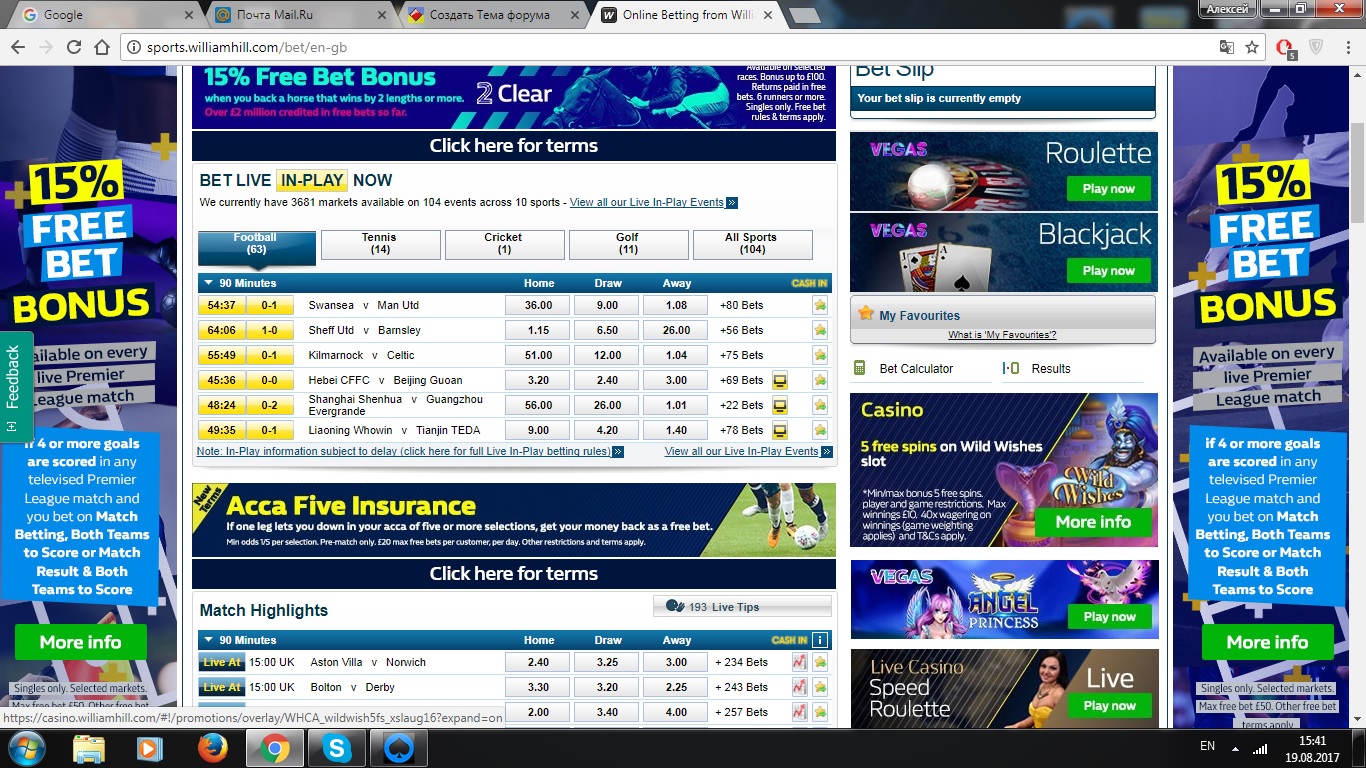The height and width of the screenshot is (768, 1366).
Task: Favourite the Shanghai Shenhua v Guangzhou match
Action: [820, 405]
